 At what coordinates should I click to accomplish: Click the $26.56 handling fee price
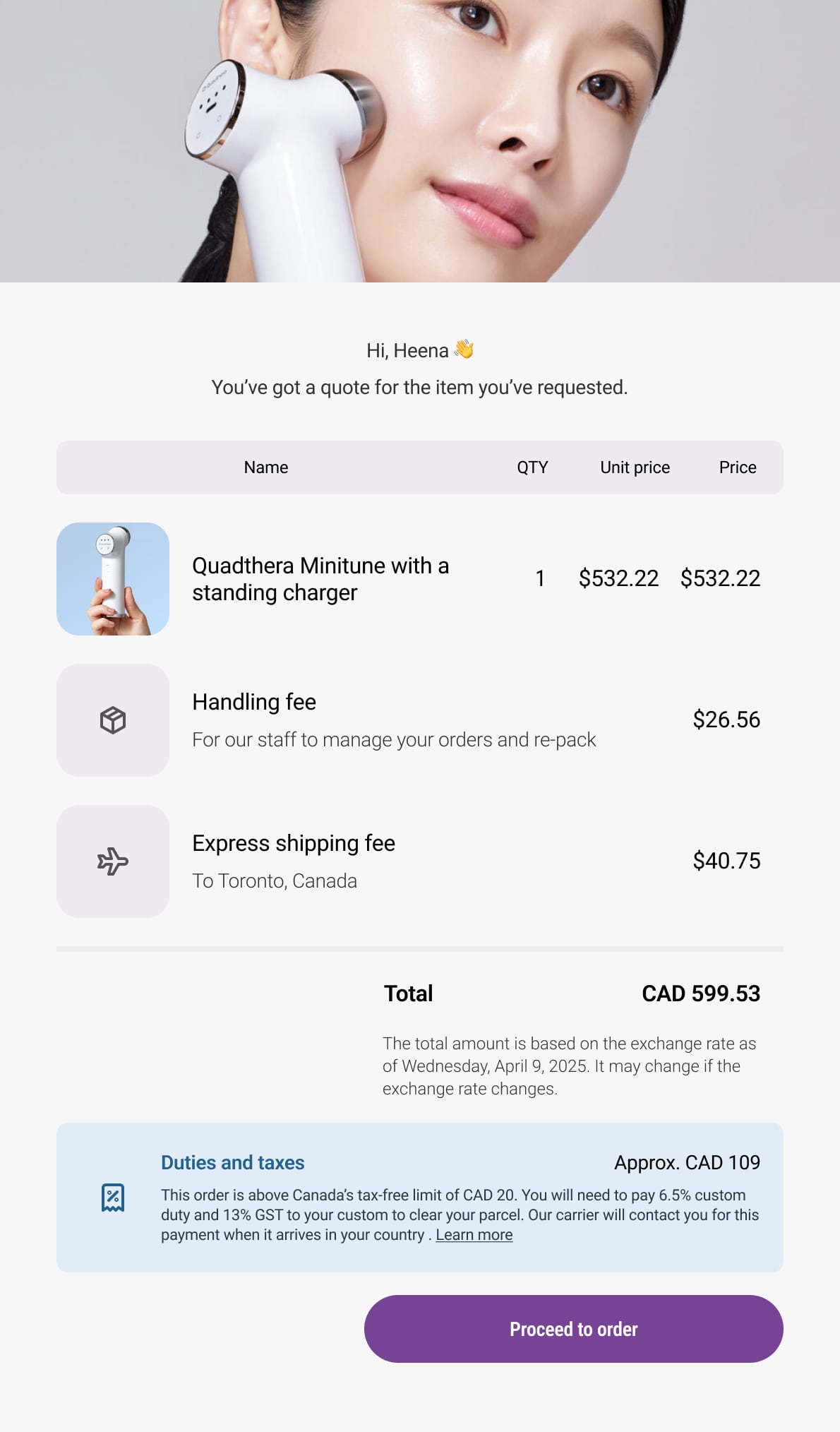pos(726,720)
